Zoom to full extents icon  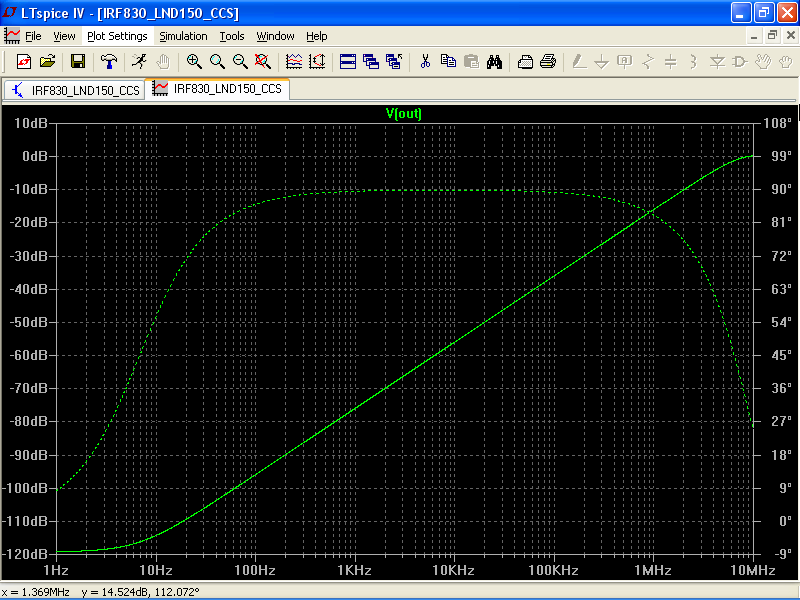pyautogui.click(x=263, y=62)
